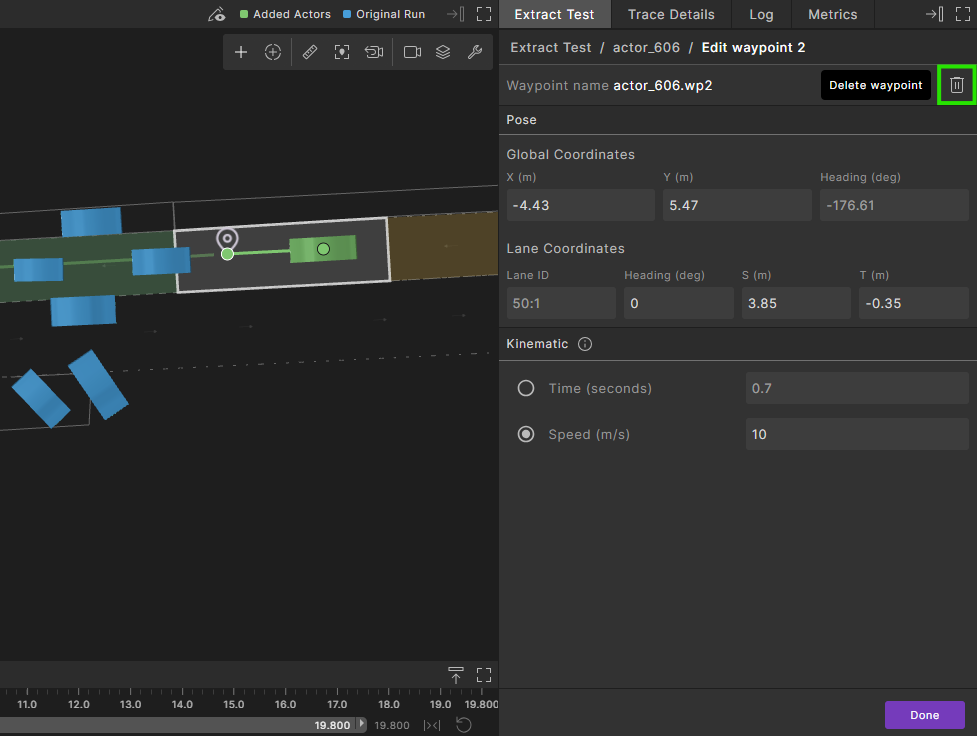
Task: Open the video camera view icon
Action: click(412, 52)
